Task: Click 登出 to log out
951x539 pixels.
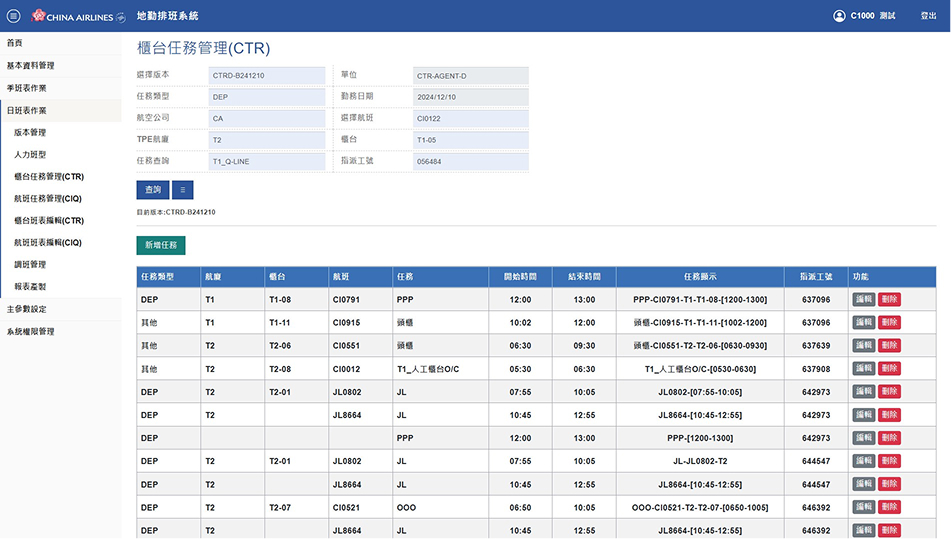Action: pos(928,16)
